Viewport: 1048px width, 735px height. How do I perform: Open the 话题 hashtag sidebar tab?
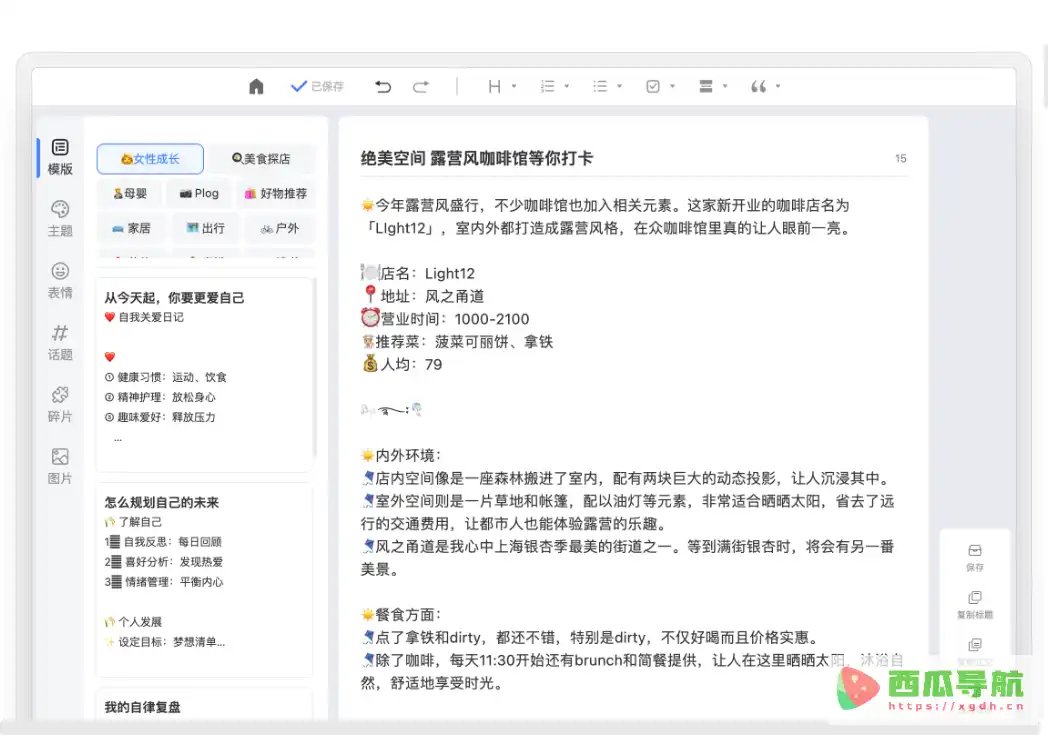point(60,343)
